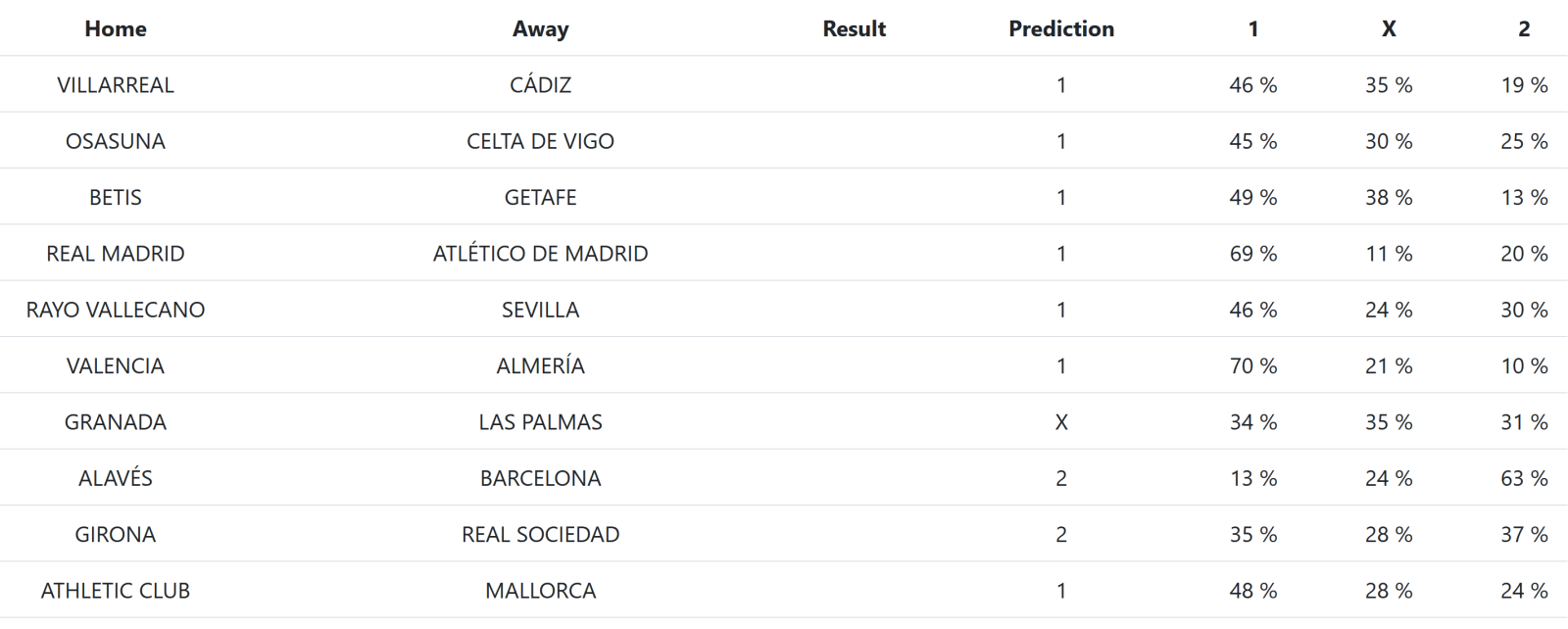Click the ALMERÍA away team name

coord(540,366)
